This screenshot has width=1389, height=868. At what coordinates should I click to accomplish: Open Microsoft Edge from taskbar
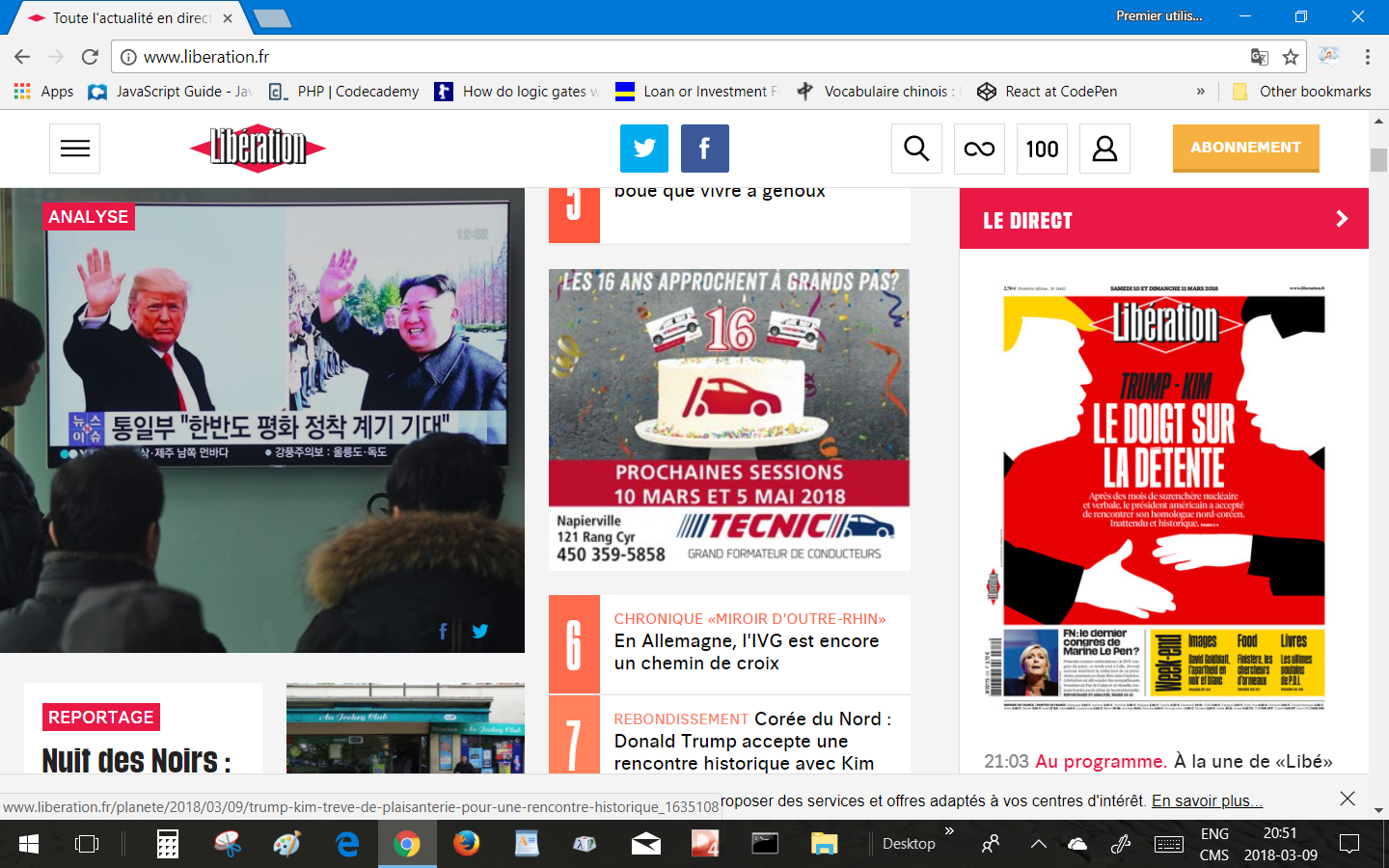tap(347, 844)
